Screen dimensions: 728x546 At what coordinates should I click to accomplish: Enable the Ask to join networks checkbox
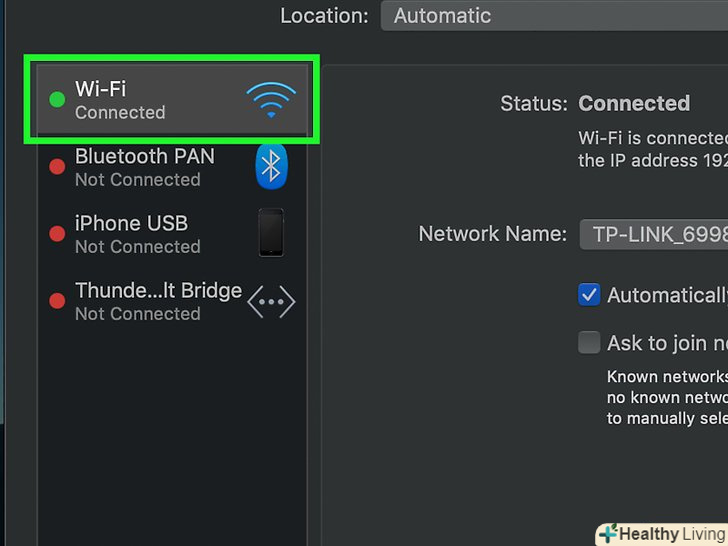tap(589, 342)
